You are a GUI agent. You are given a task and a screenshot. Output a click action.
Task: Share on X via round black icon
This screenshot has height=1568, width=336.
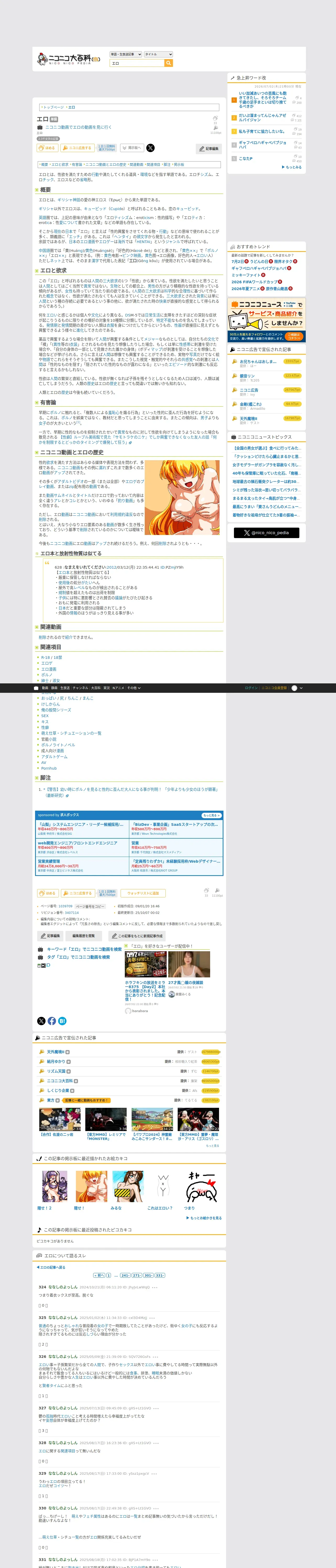(41, 1021)
